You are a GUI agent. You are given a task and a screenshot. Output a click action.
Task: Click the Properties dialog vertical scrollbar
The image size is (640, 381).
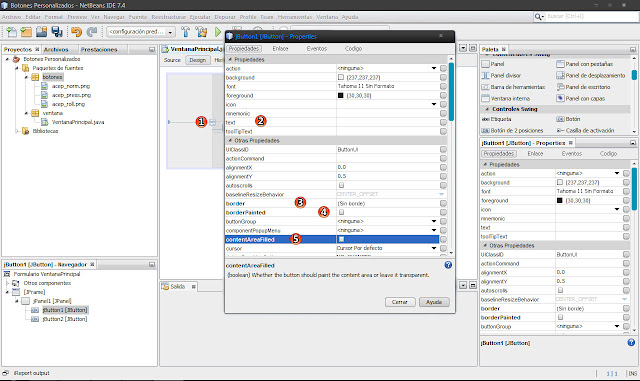tap(451, 91)
